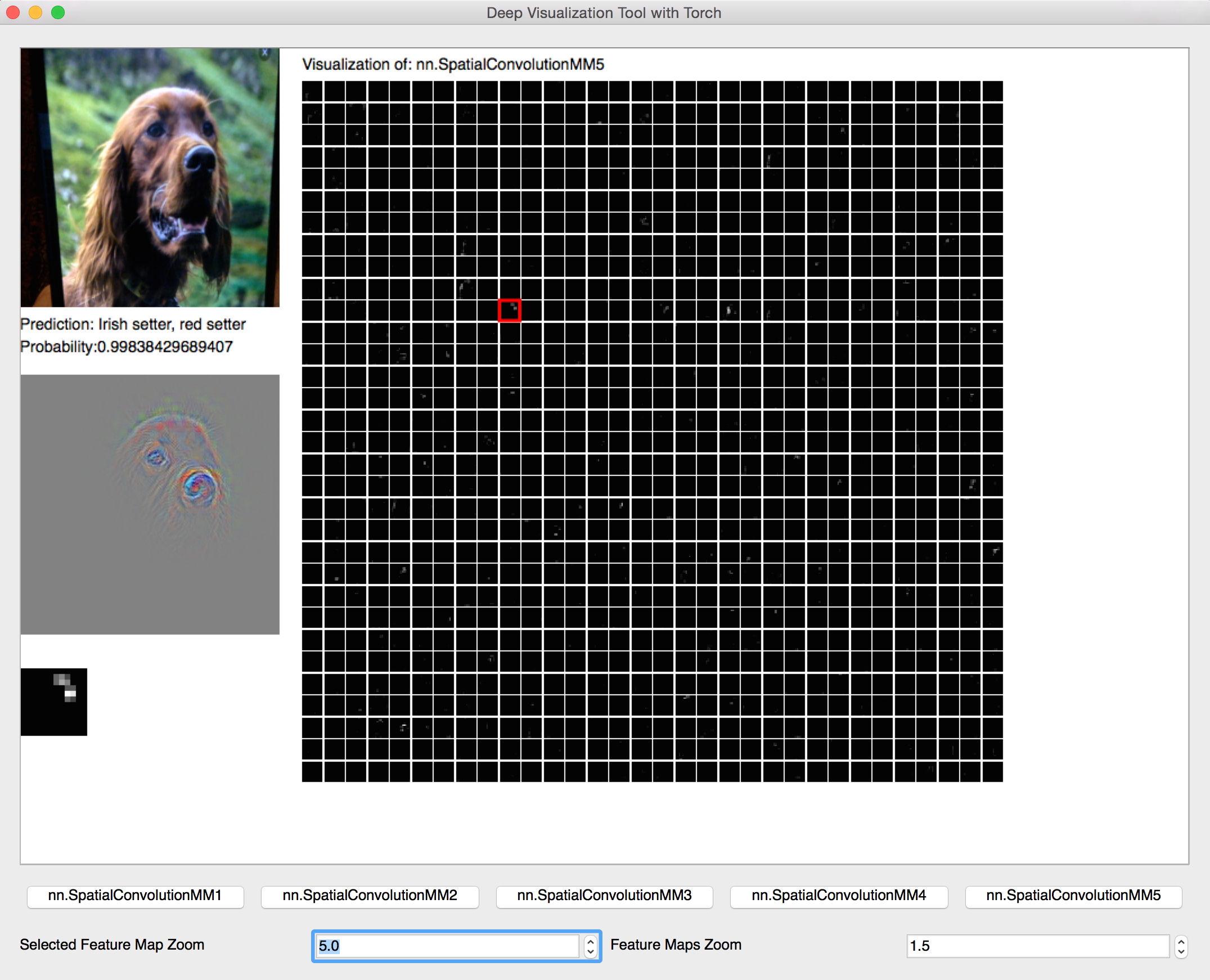The height and width of the screenshot is (980, 1210).
Task: Switch visualization to nn.SpatialConvolutionMM2
Action: (x=370, y=896)
